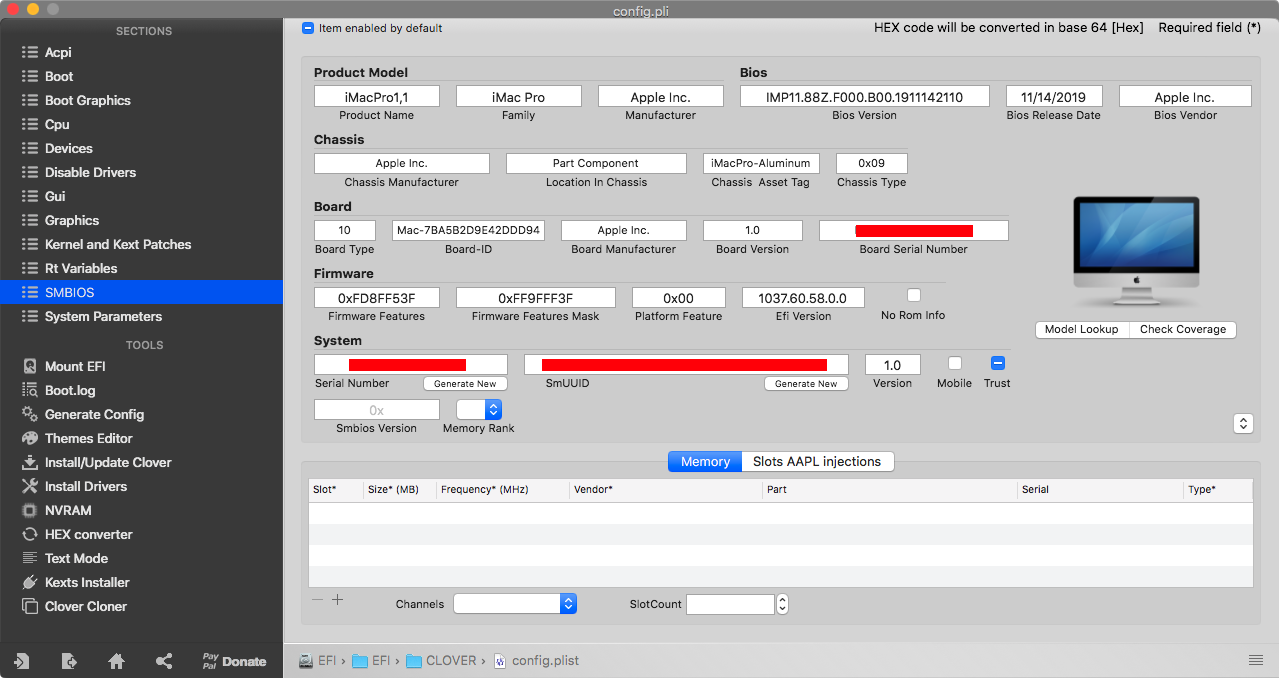Screen dimensions: 1279x678
Task: Click the share icon in sidebar footer
Action: pyautogui.click(x=164, y=661)
